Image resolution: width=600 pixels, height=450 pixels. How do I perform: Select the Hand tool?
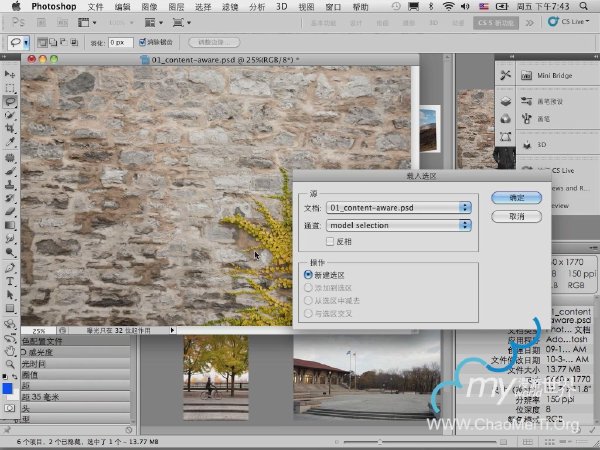tap(10, 351)
